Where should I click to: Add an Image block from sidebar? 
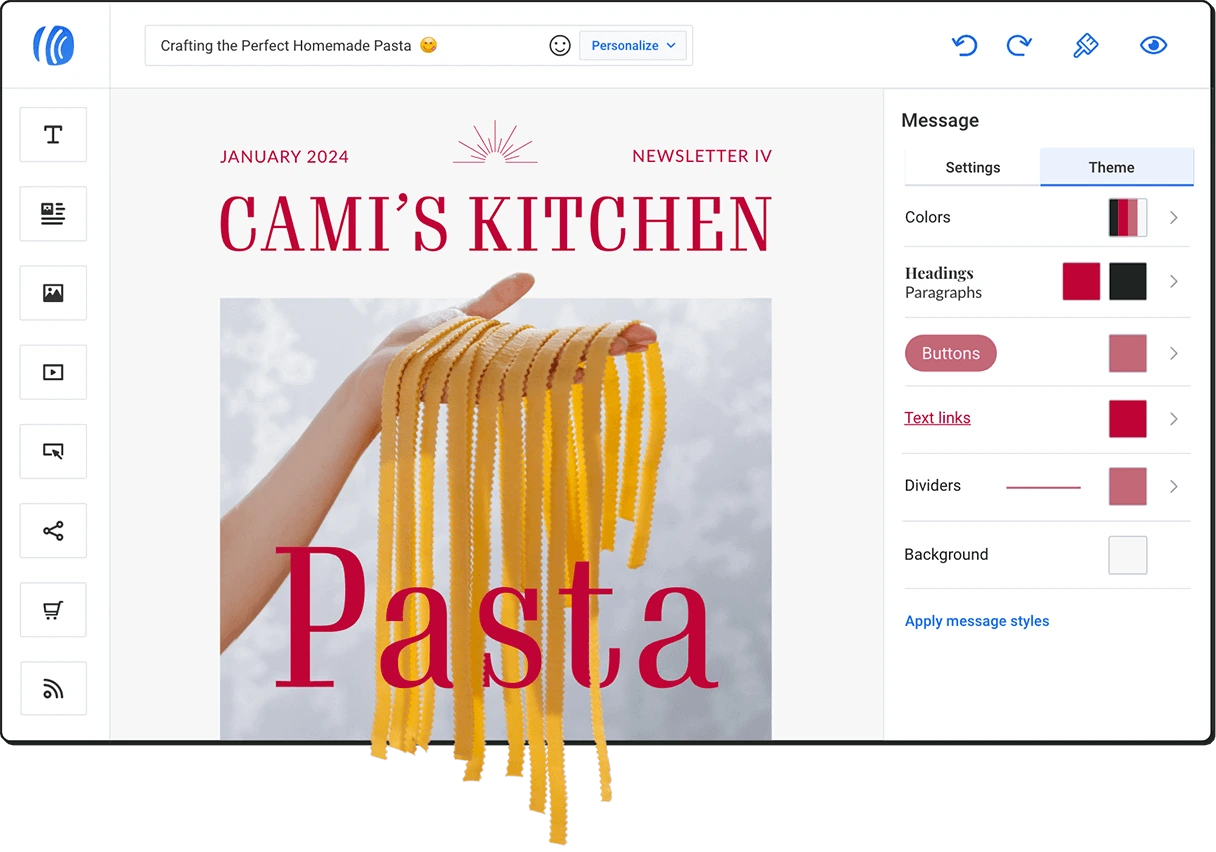coord(53,293)
